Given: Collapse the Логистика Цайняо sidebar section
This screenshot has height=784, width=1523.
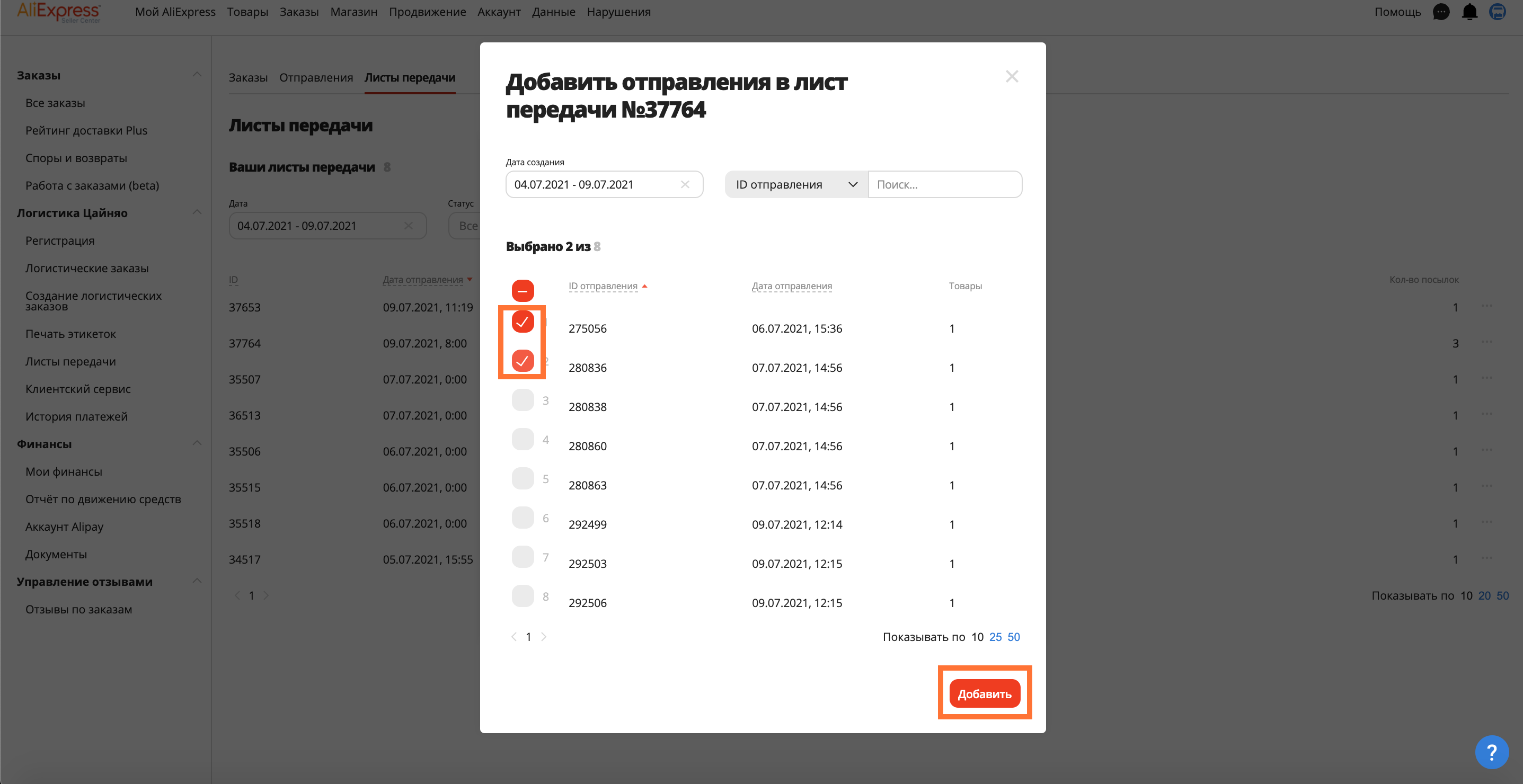Looking at the screenshot, I should pyautogui.click(x=197, y=212).
